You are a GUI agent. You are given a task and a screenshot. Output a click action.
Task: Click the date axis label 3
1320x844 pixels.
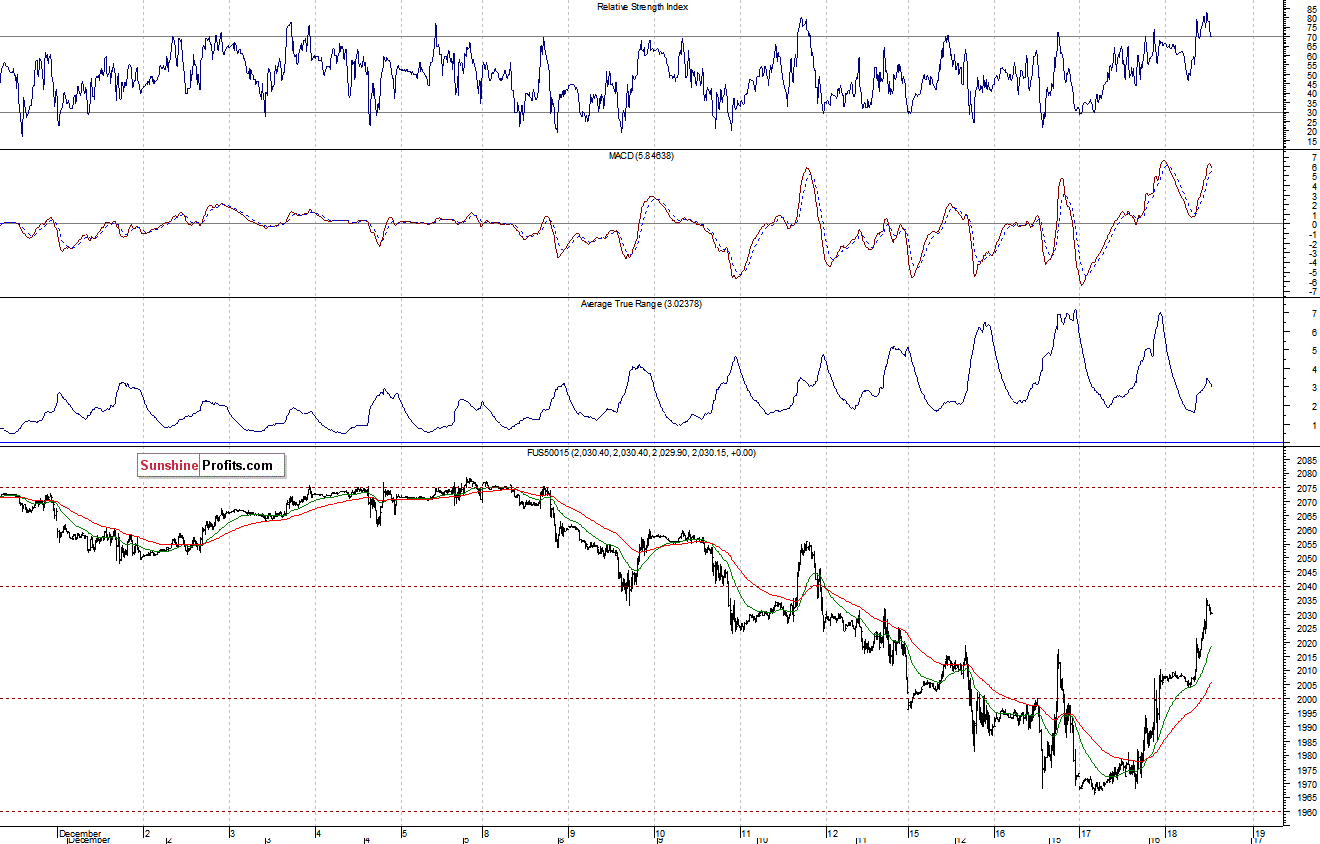tap(232, 833)
